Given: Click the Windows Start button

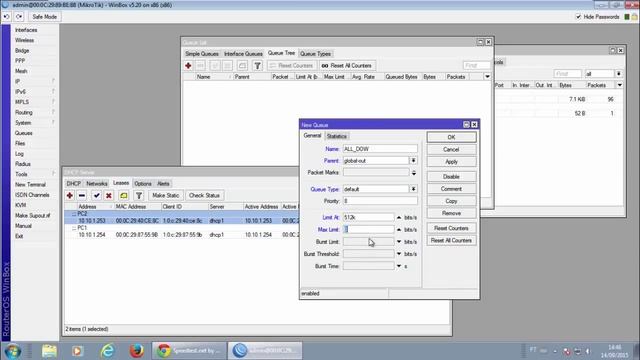Looking at the screenshot, I should point(13,351).
